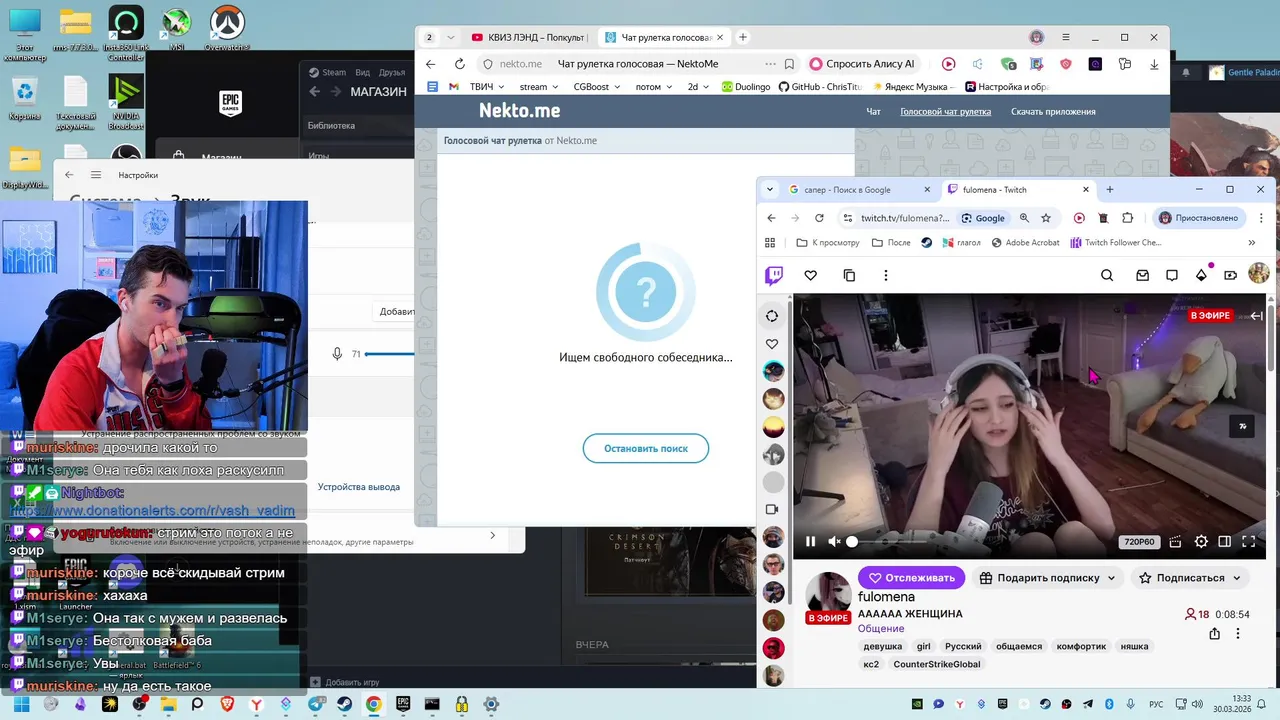Open Chrome tab search dropdown arrow

tap(770, 190)
